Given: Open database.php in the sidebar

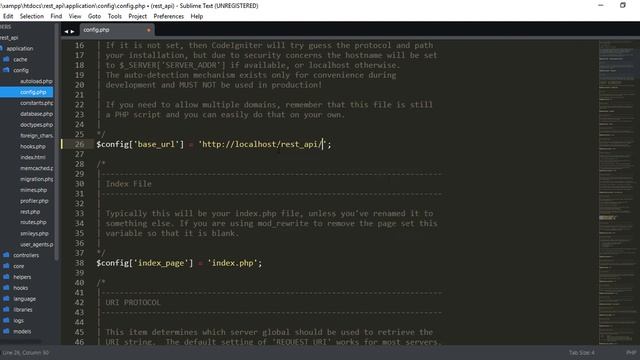Looking at the screenshot, I should coord(36,114).
